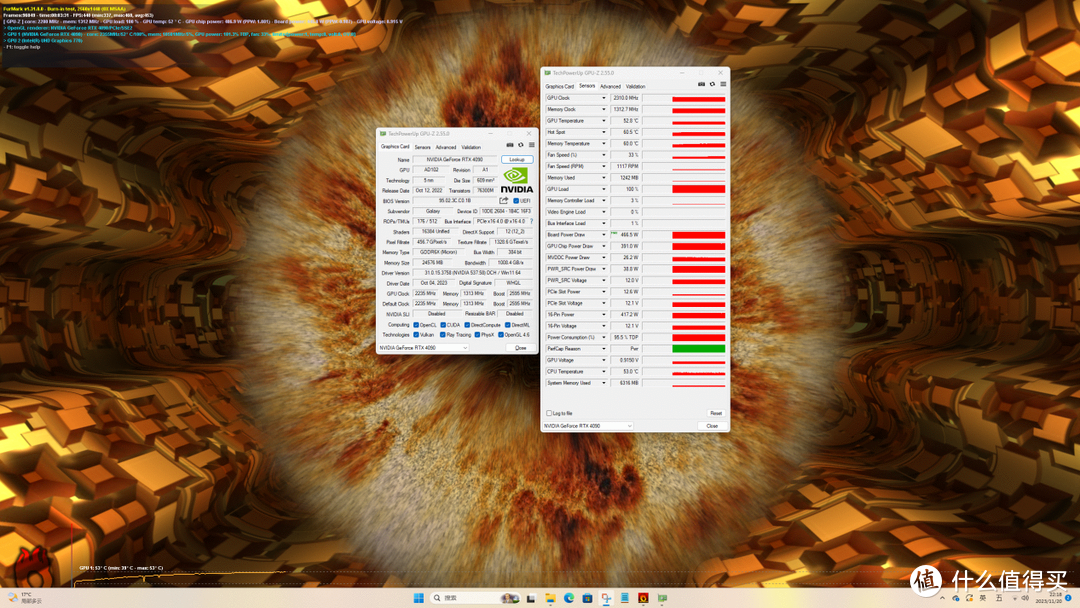Click the refresh icon in Sensors window
The height and width of the screenshot is (608, 1080).
tap(712, 84)
